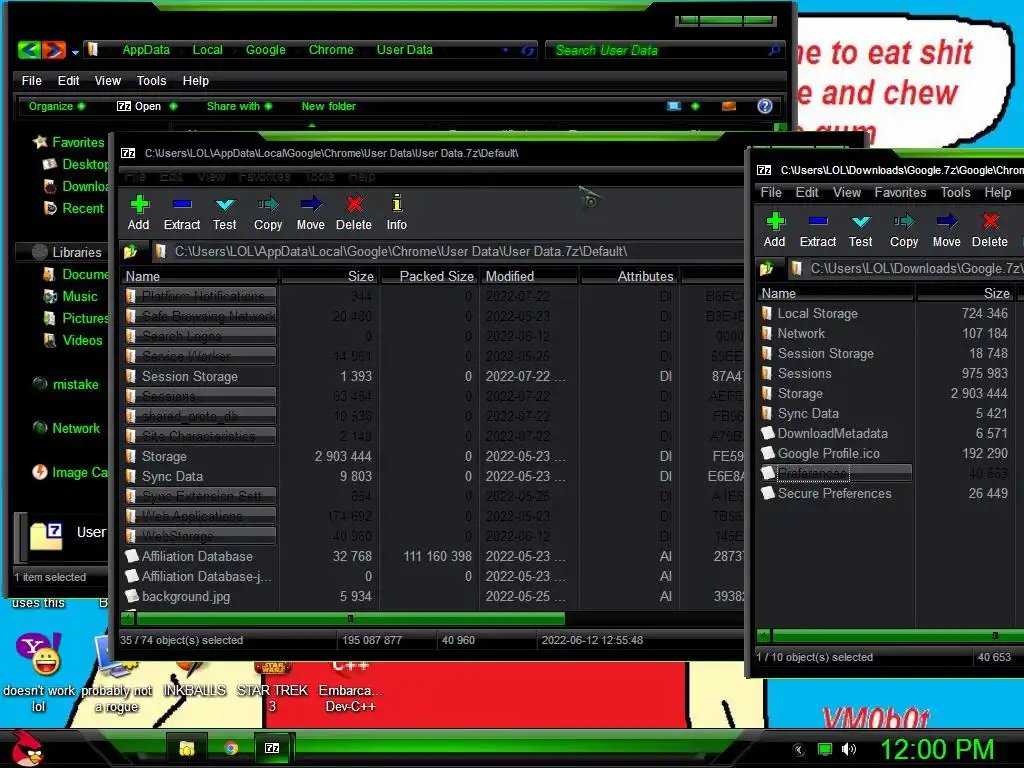The height and width of the screenshot is (768, 1024).
Task: Click the Angry Birds start button
Action: pyautogui.click(x=27, y=747)
